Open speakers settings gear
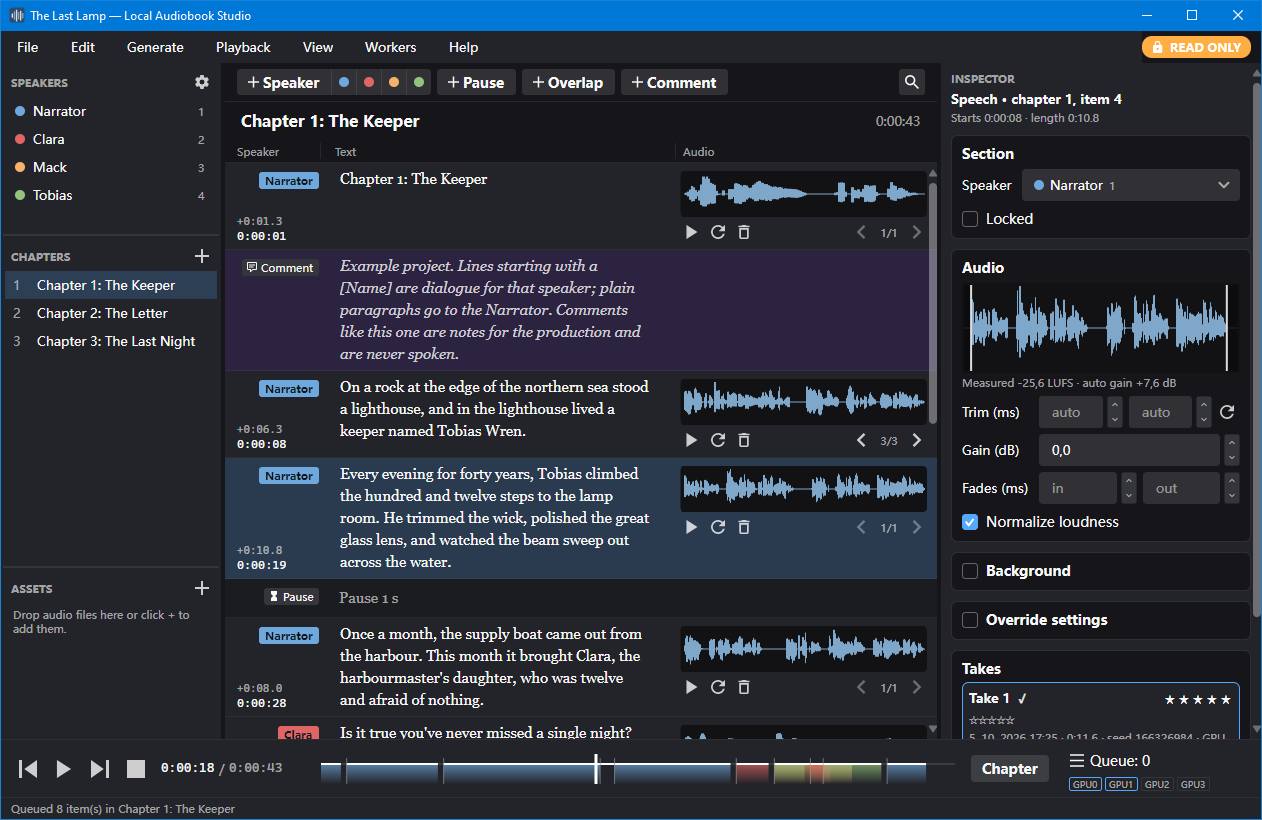The image size is (1262, 820). click(202, 83)
